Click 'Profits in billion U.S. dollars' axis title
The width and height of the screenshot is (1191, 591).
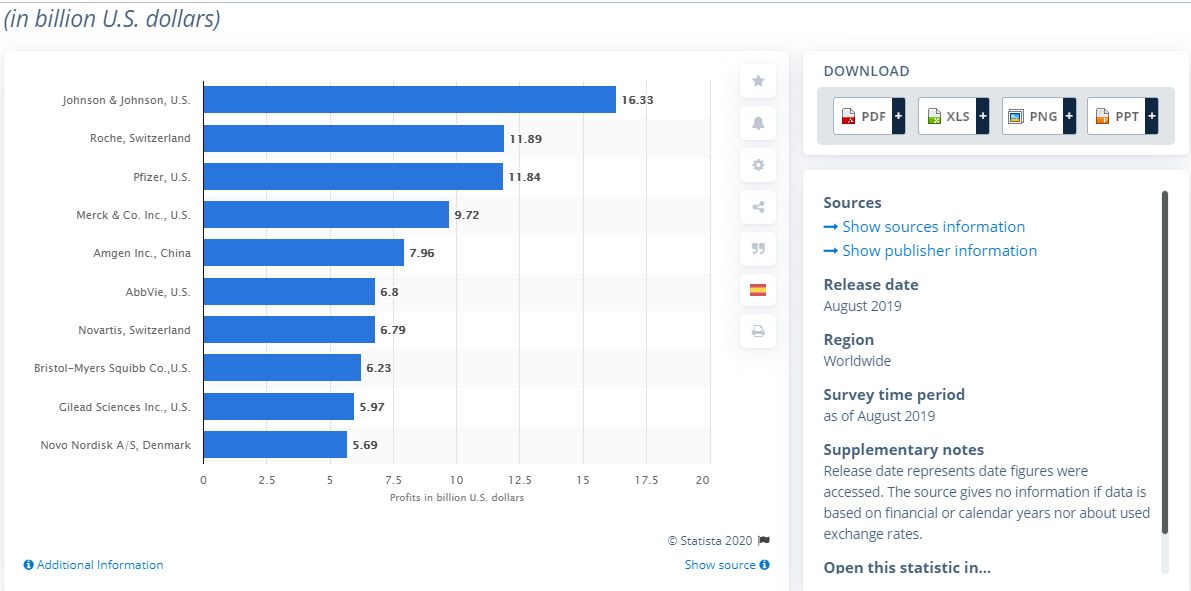coord(457,498)
